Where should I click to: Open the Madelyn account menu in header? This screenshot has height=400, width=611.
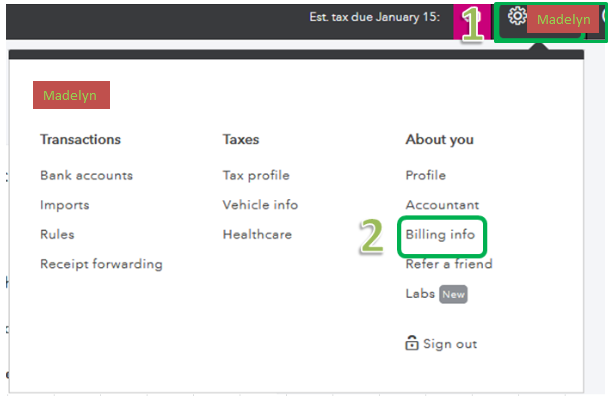tap(563, 19)
